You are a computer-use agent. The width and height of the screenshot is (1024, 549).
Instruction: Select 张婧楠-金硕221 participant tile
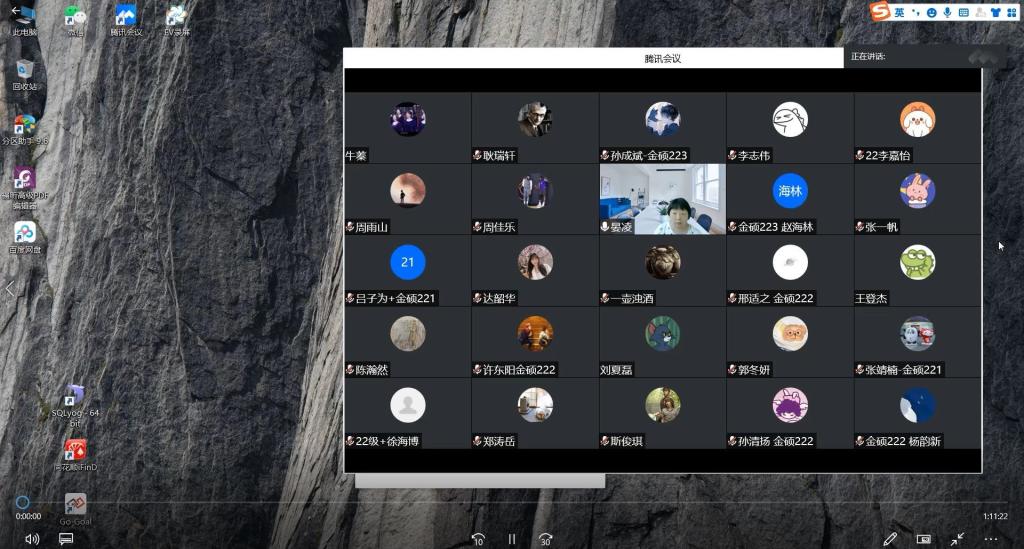[x=917, y=342]
